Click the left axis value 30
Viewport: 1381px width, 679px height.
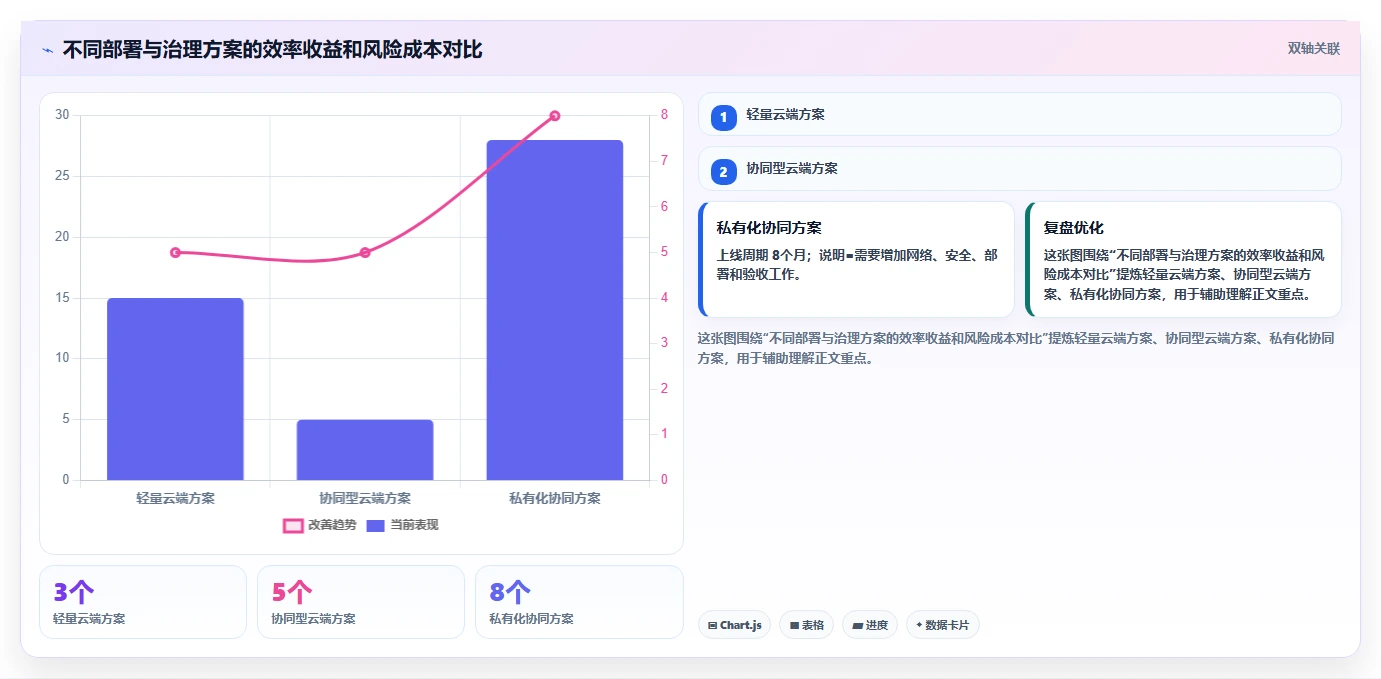pyautogui.click(x=62, y=115)
